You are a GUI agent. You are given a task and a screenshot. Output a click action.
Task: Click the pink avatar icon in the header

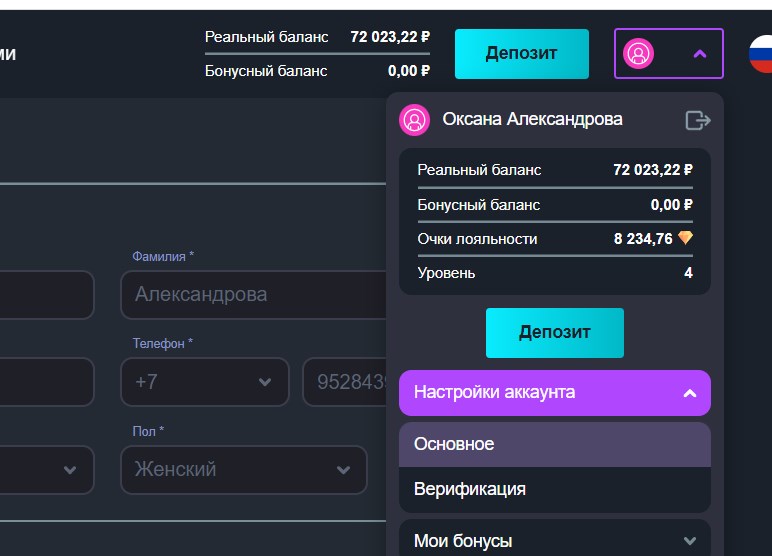[638, 54]
